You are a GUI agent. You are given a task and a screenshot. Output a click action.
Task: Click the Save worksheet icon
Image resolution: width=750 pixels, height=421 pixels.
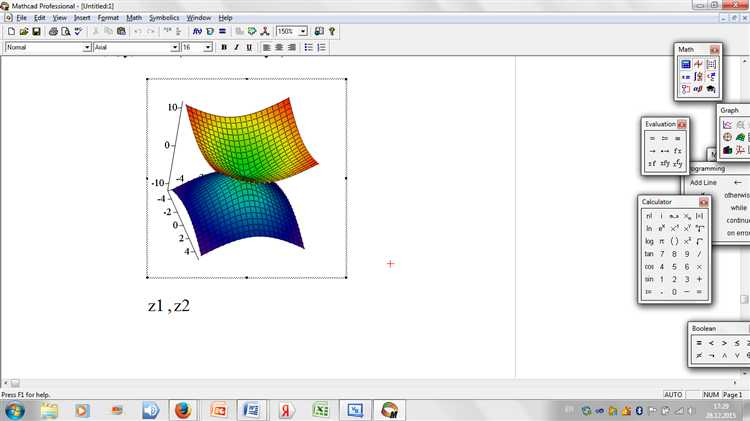click(x=36, y=32)
